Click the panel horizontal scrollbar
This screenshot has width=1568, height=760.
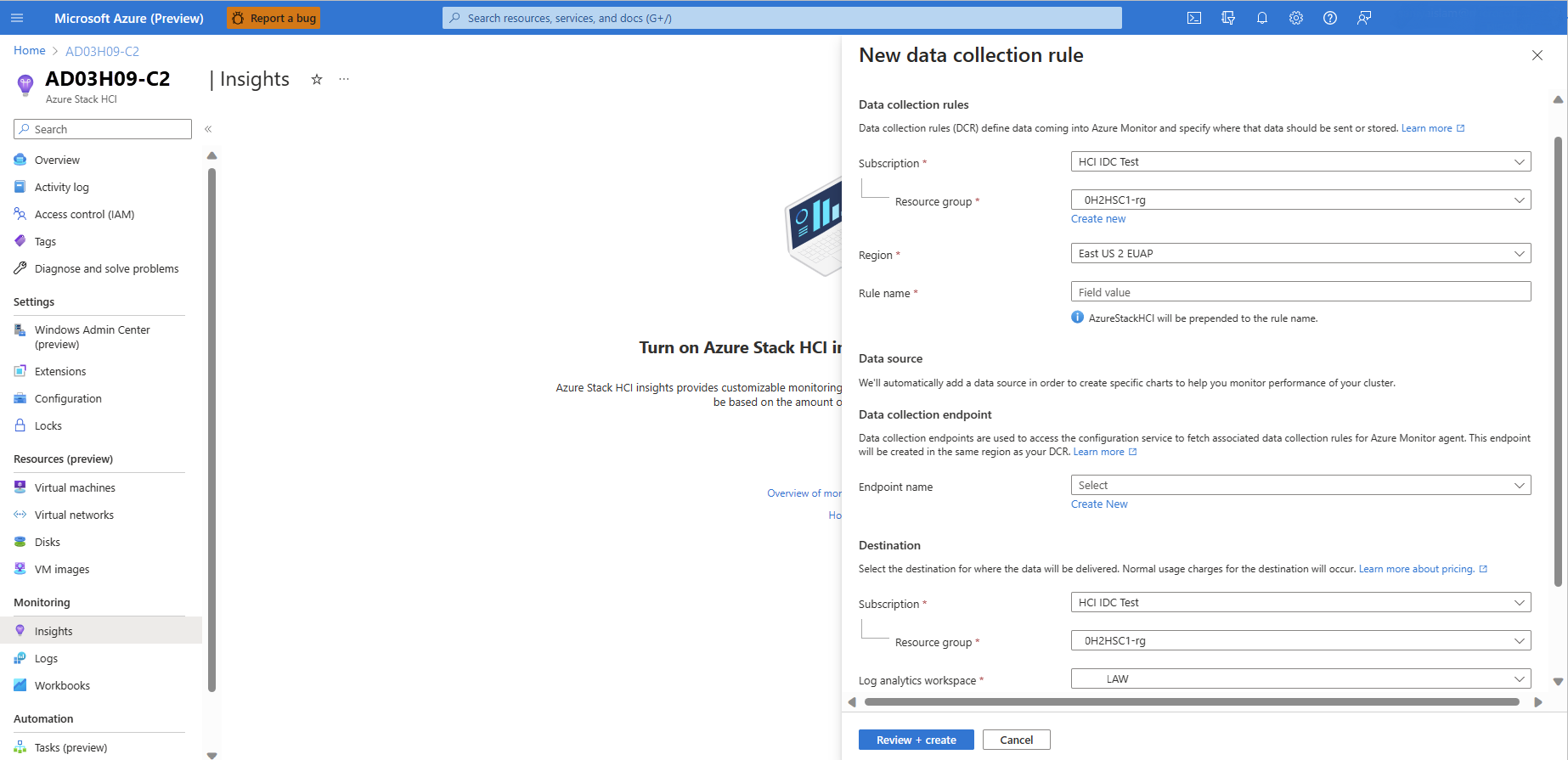1192,702
